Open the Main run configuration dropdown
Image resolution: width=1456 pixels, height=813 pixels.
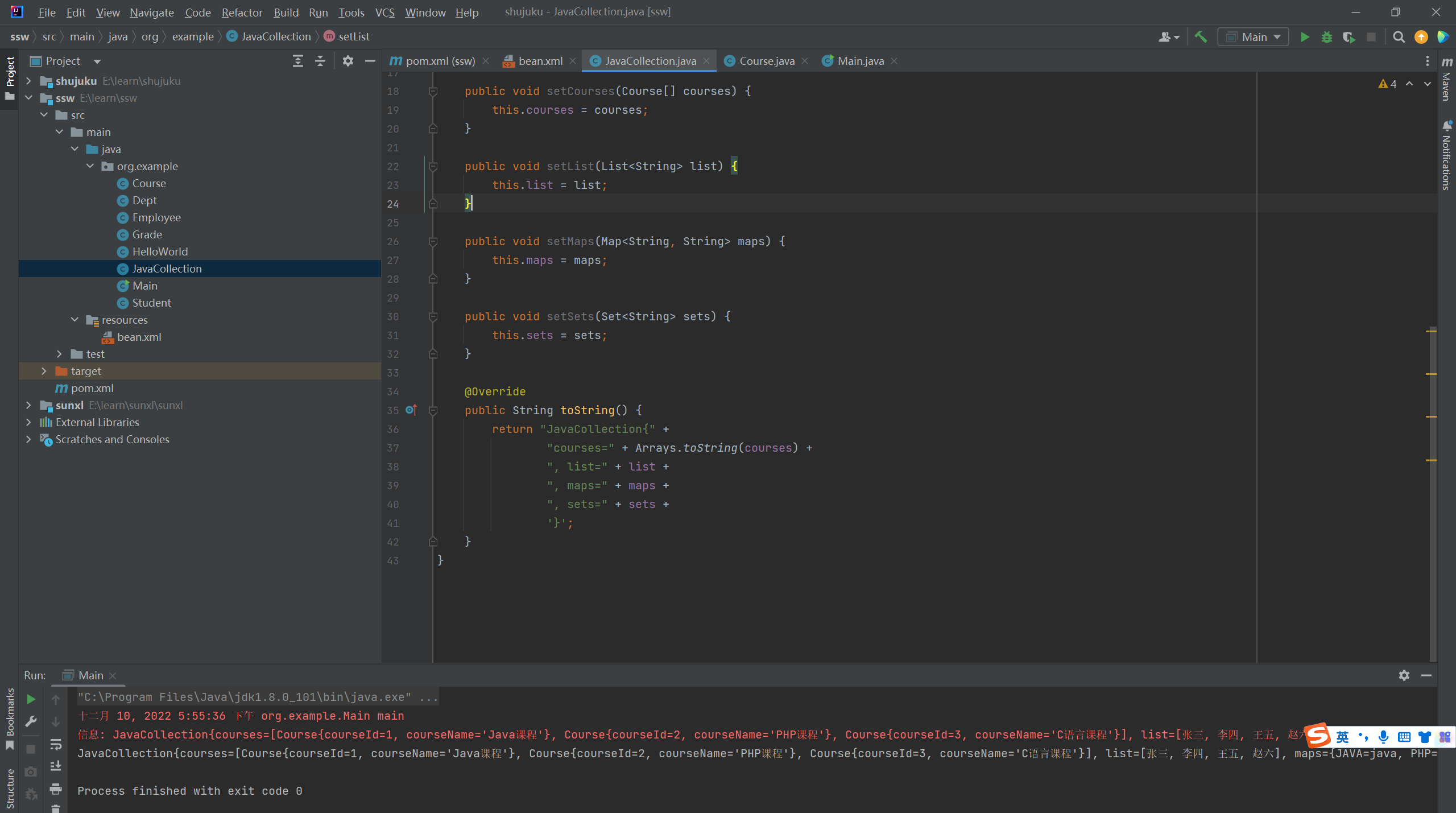click(1253, 37)
